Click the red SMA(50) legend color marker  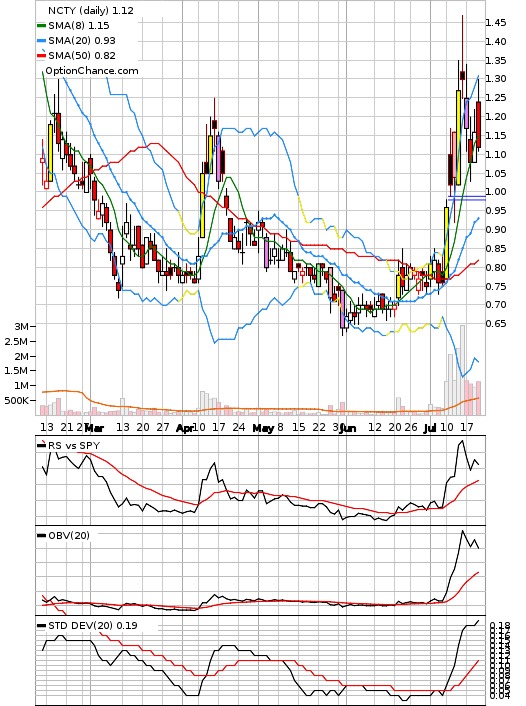coord(41,56)
